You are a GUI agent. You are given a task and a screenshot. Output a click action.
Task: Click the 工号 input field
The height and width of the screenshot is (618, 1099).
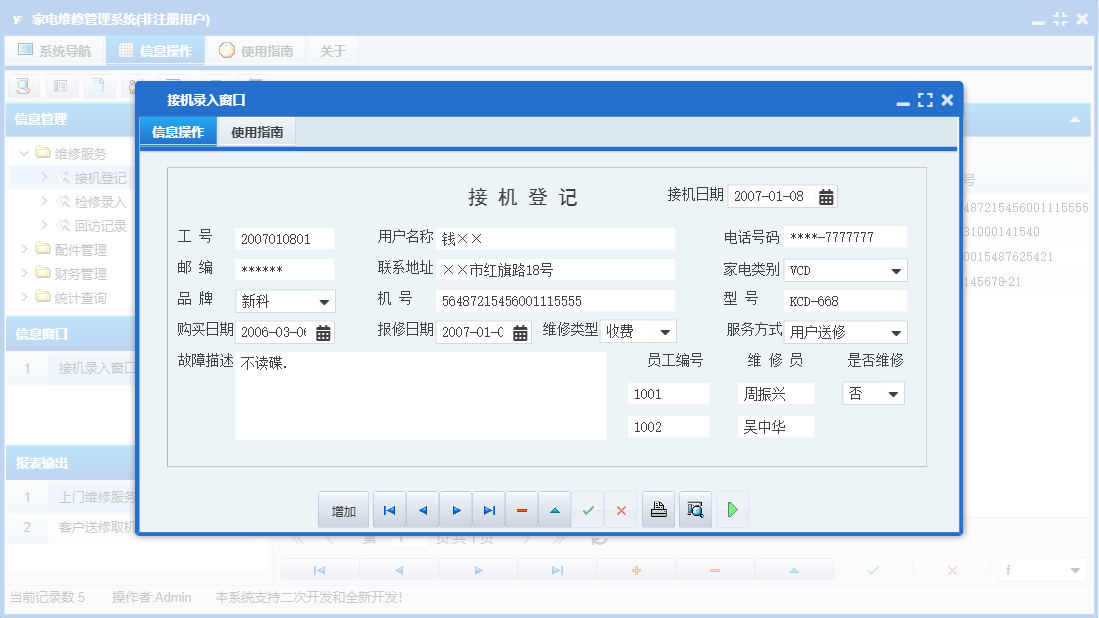[283, 239]
